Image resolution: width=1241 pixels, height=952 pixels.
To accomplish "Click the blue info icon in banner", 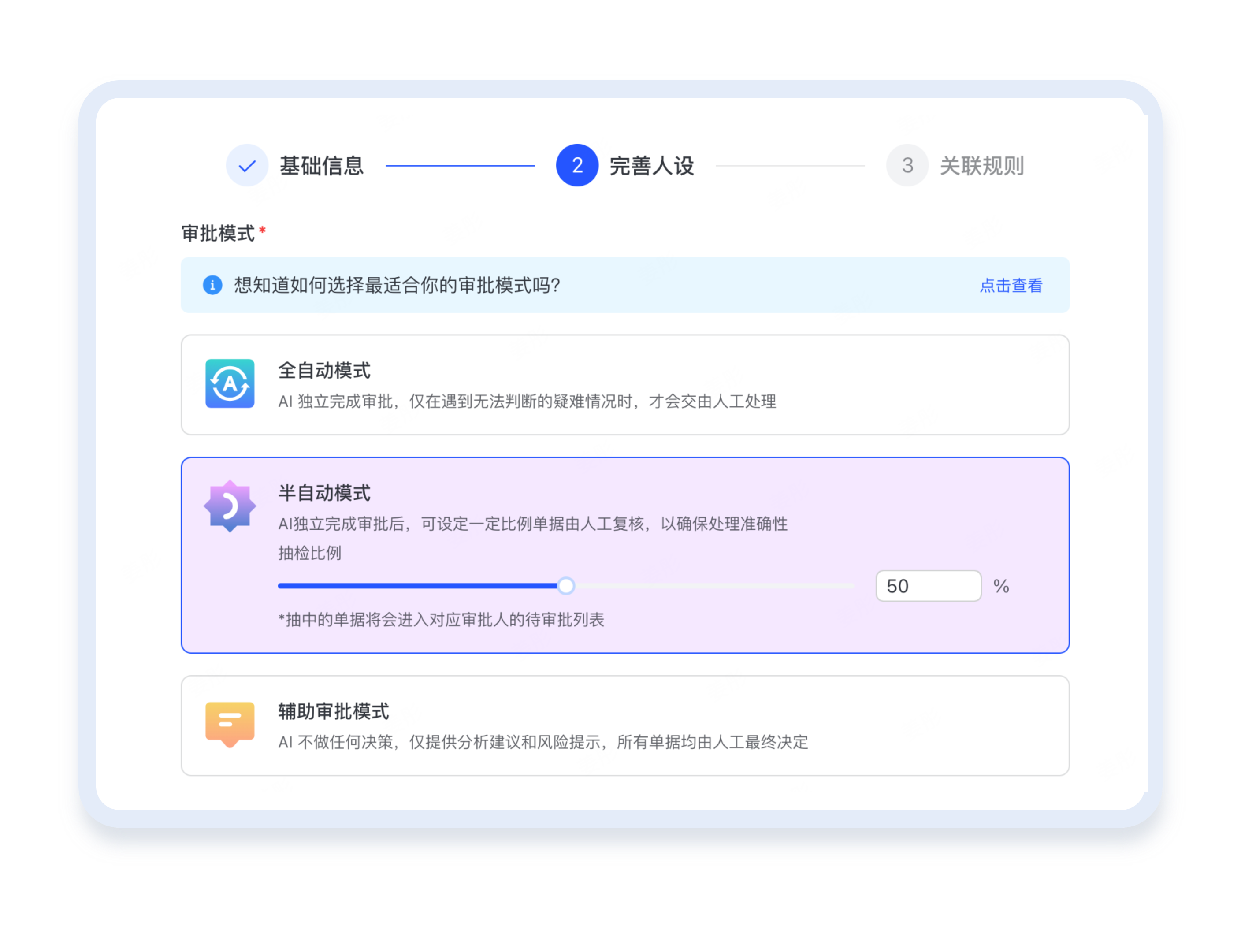I will [212, 285].
